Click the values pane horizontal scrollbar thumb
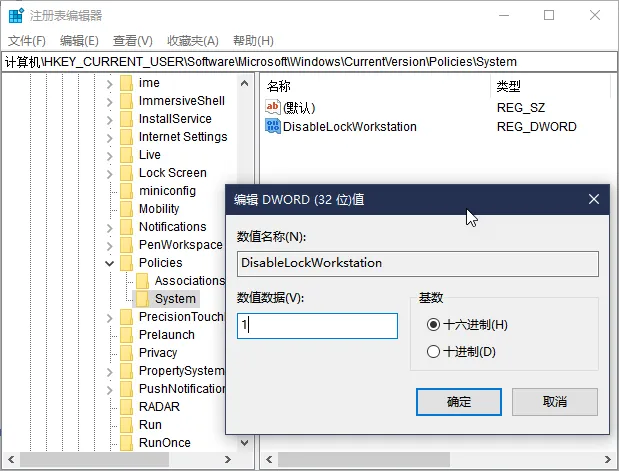This screenshot has width=619, height=471. pos(364,459)
